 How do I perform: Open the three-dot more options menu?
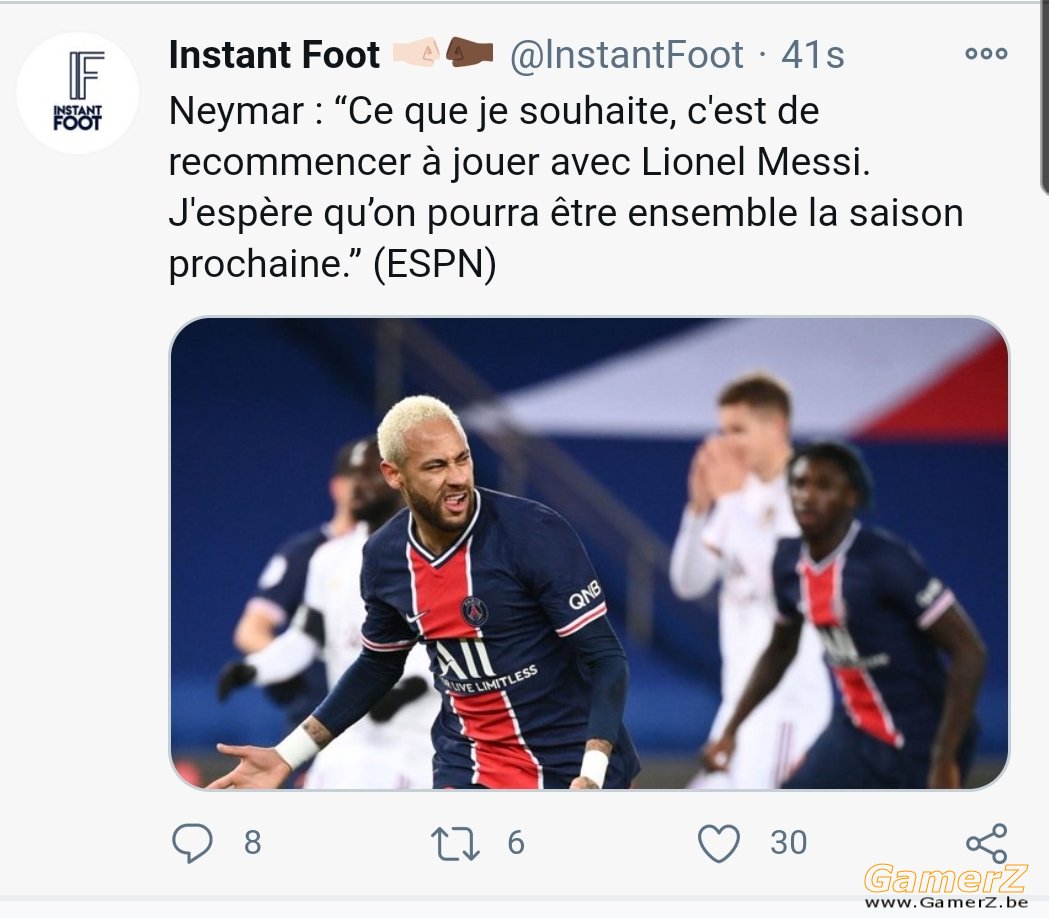986,54
